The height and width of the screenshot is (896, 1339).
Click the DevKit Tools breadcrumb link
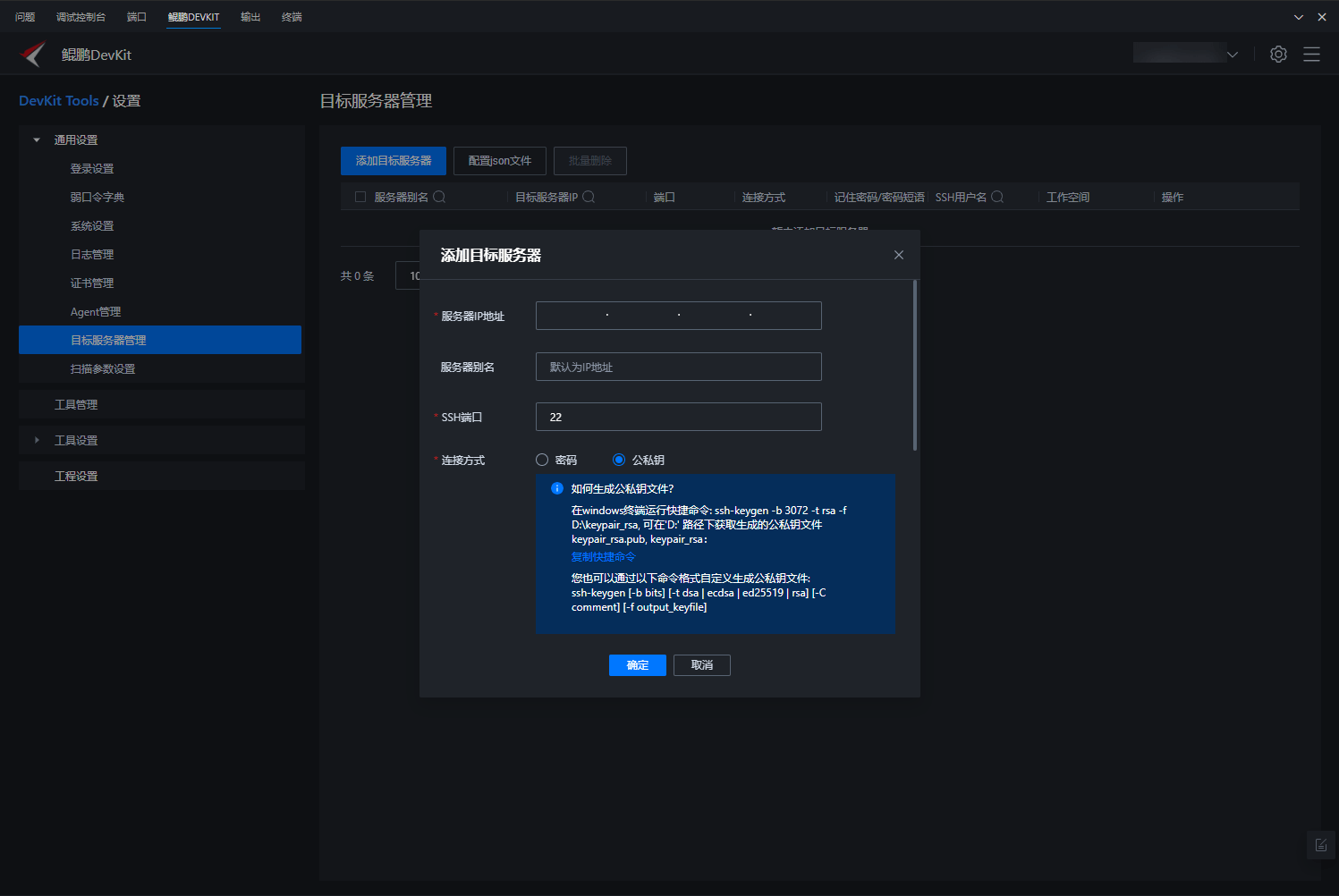coord(59,100)
